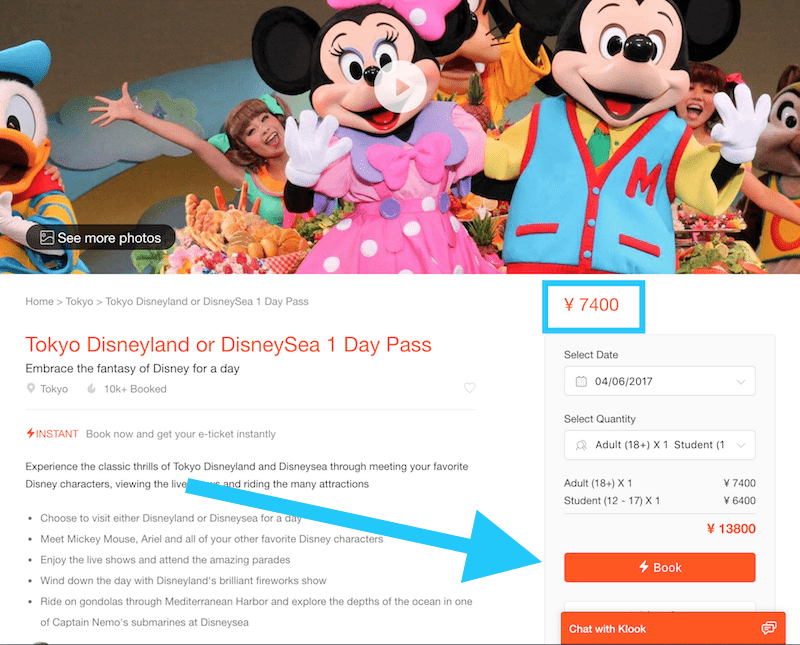Open Tokyo breadcrumb link
The image size is (800, 645).
(79, 302)
